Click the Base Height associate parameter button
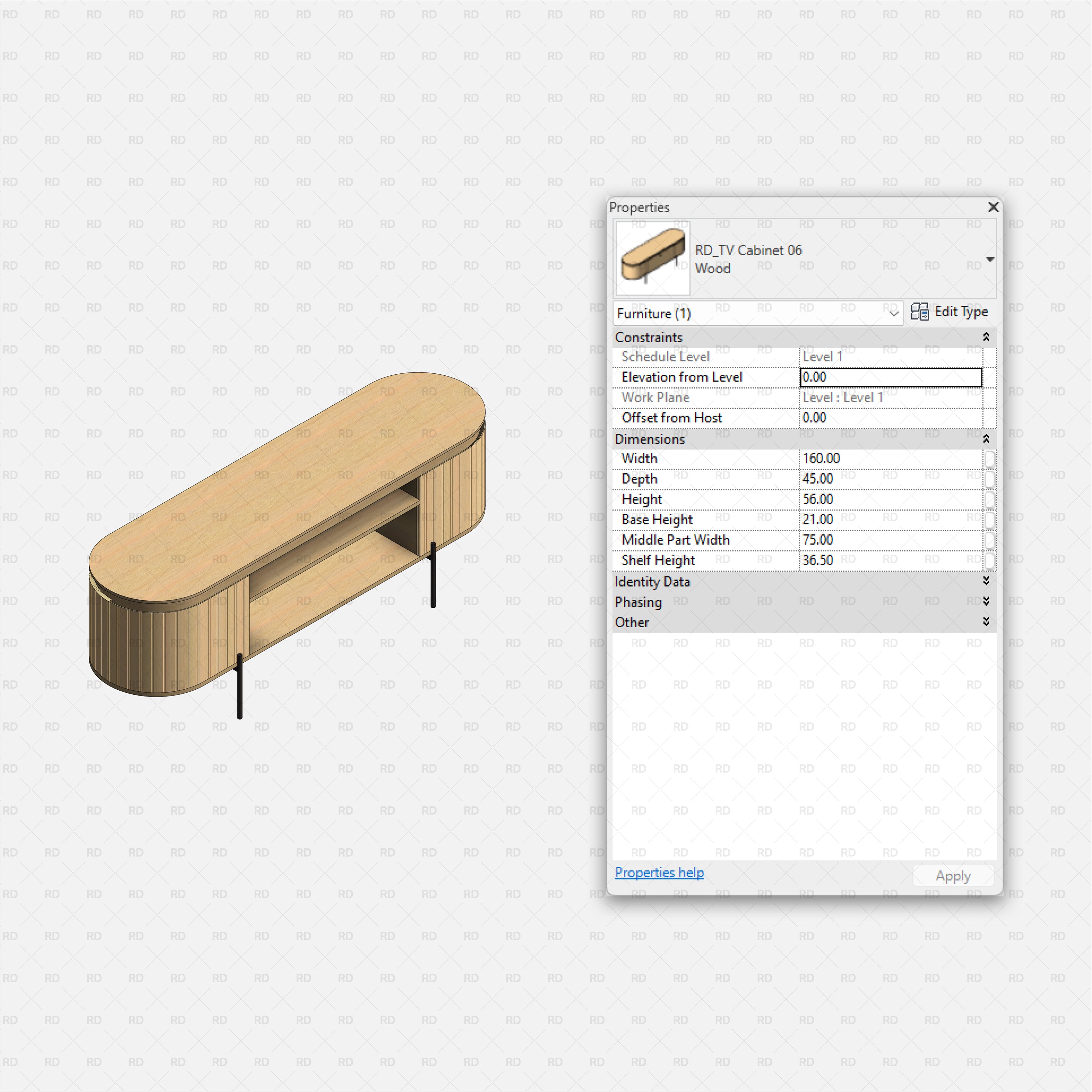This screenshot has width=1092, height=1092. tap(989, 519)
